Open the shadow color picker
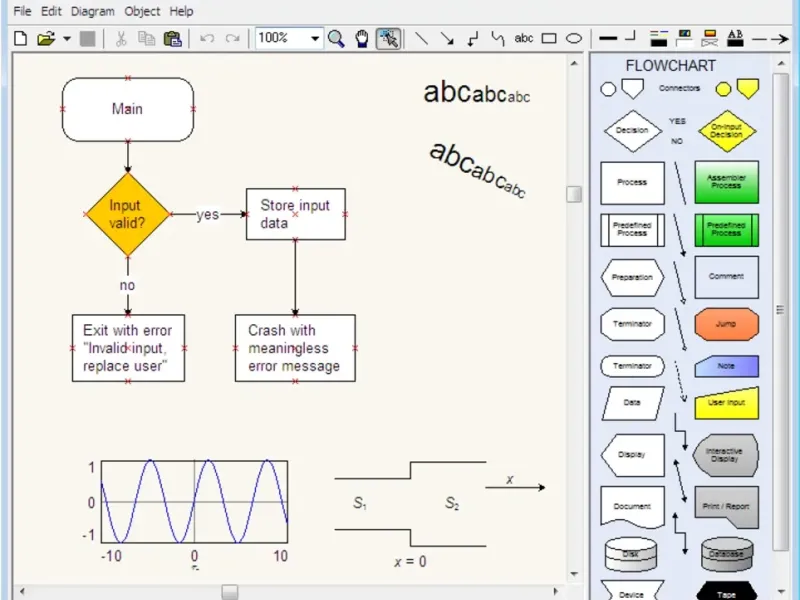The image size is (800, 600). (x=710, y=38)
